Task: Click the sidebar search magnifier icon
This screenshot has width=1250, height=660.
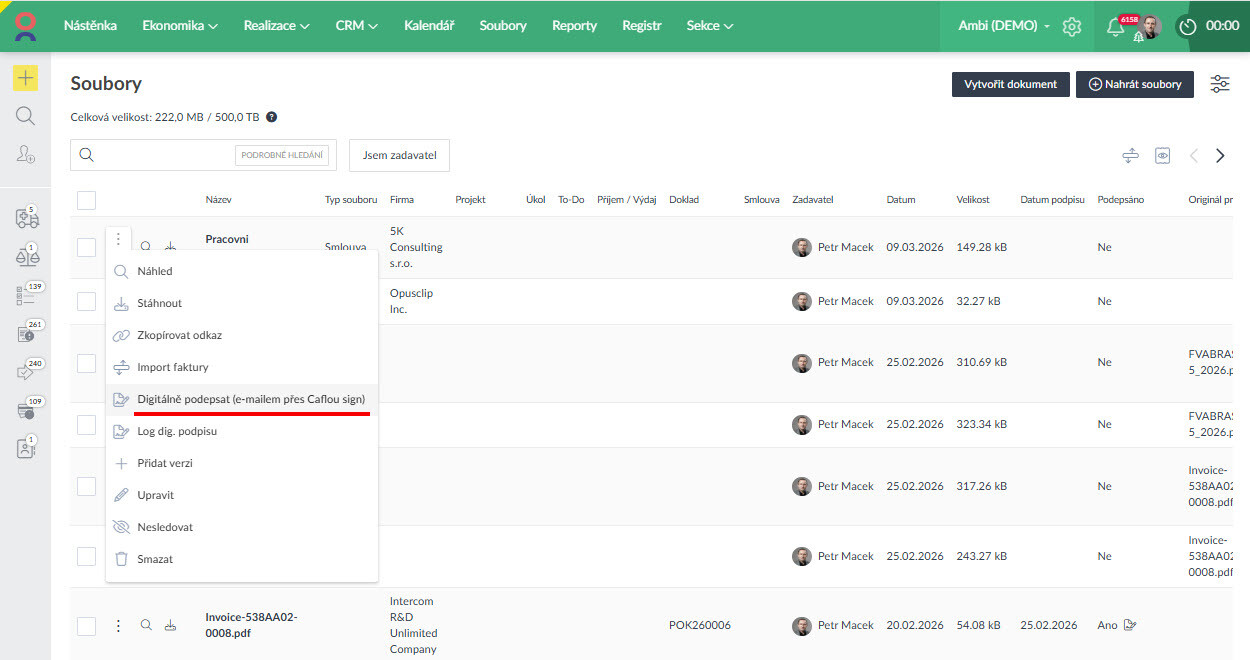Action: pyautogui.click(x=25, y=116)
